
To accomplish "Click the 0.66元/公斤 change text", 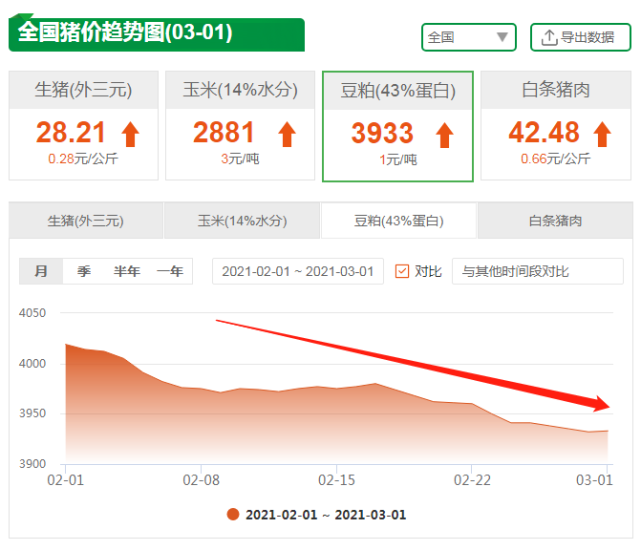I will pyautogui.click(x=556, y=159).
